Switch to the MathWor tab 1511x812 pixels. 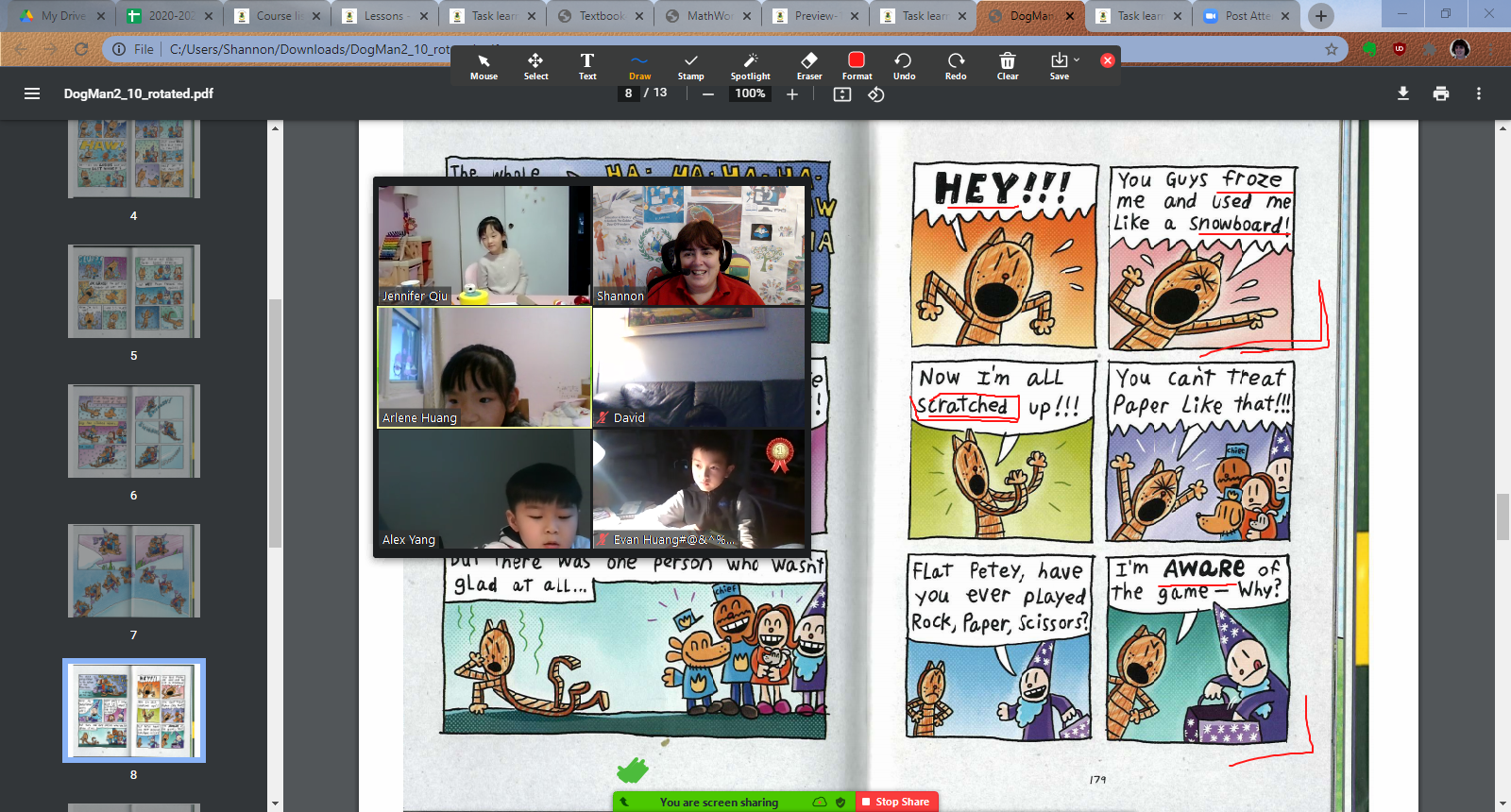click(708, 16)
